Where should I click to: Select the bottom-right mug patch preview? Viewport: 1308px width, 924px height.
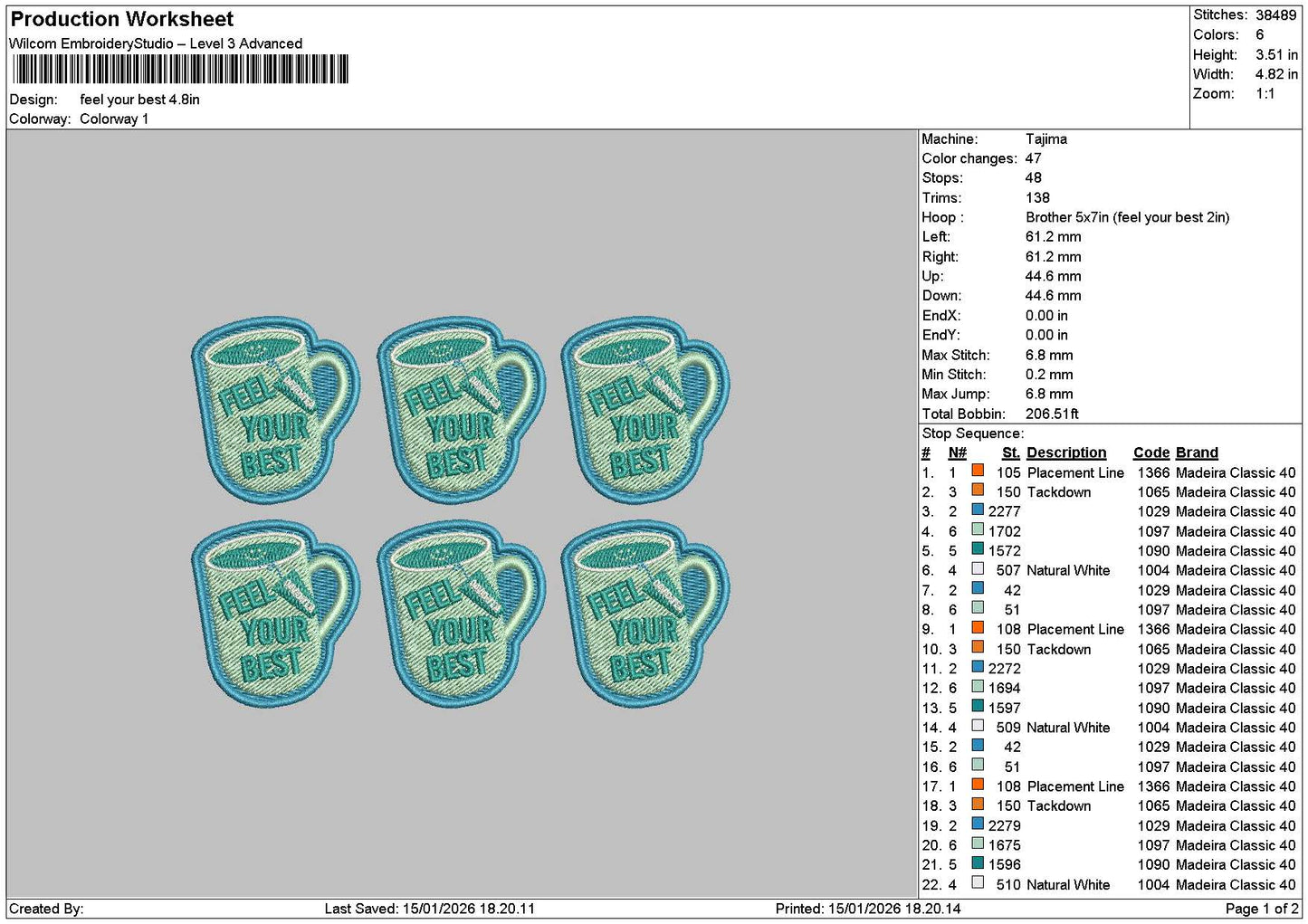coord(645,613)
